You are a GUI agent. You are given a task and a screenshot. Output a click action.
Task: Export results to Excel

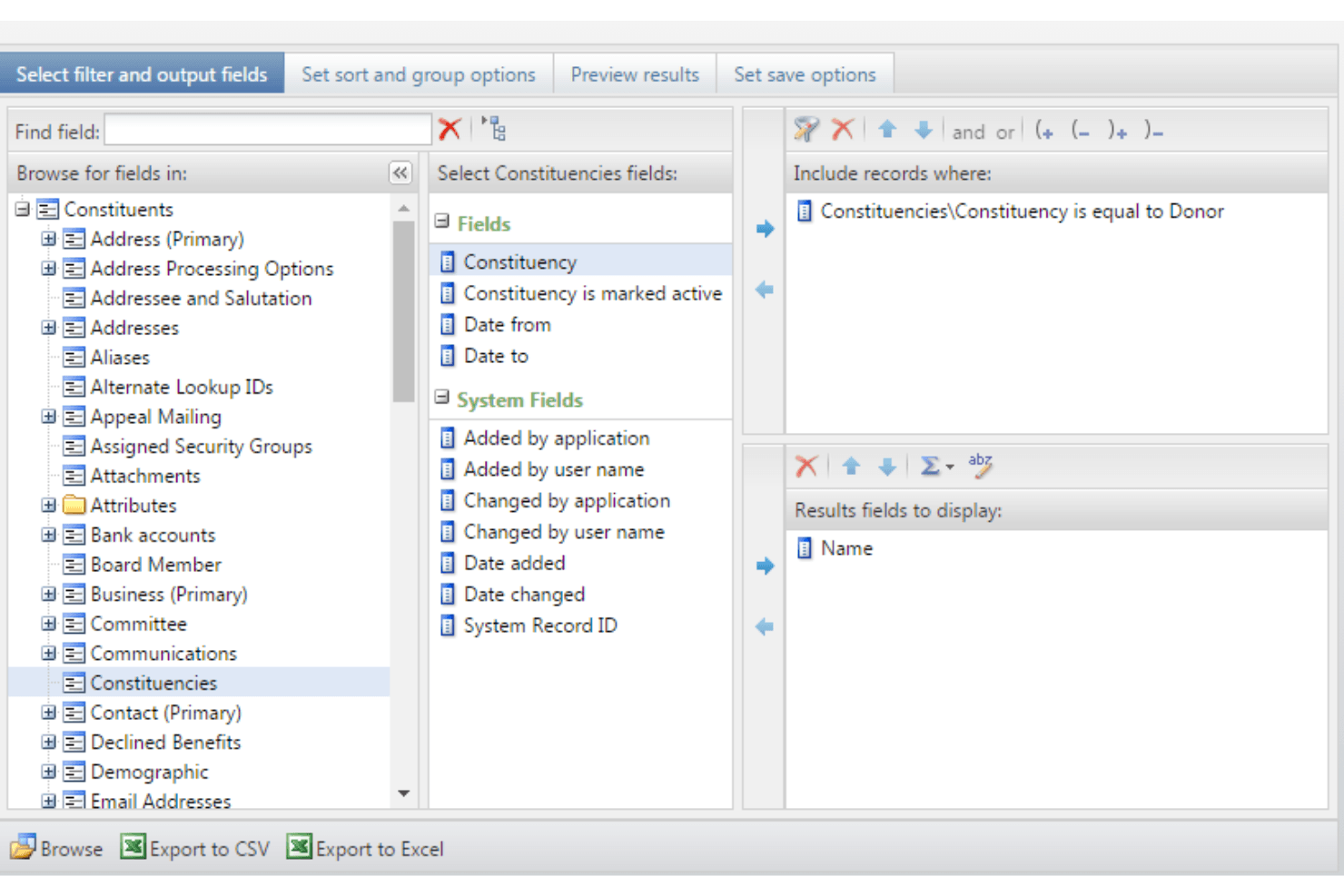click(366, 848)
